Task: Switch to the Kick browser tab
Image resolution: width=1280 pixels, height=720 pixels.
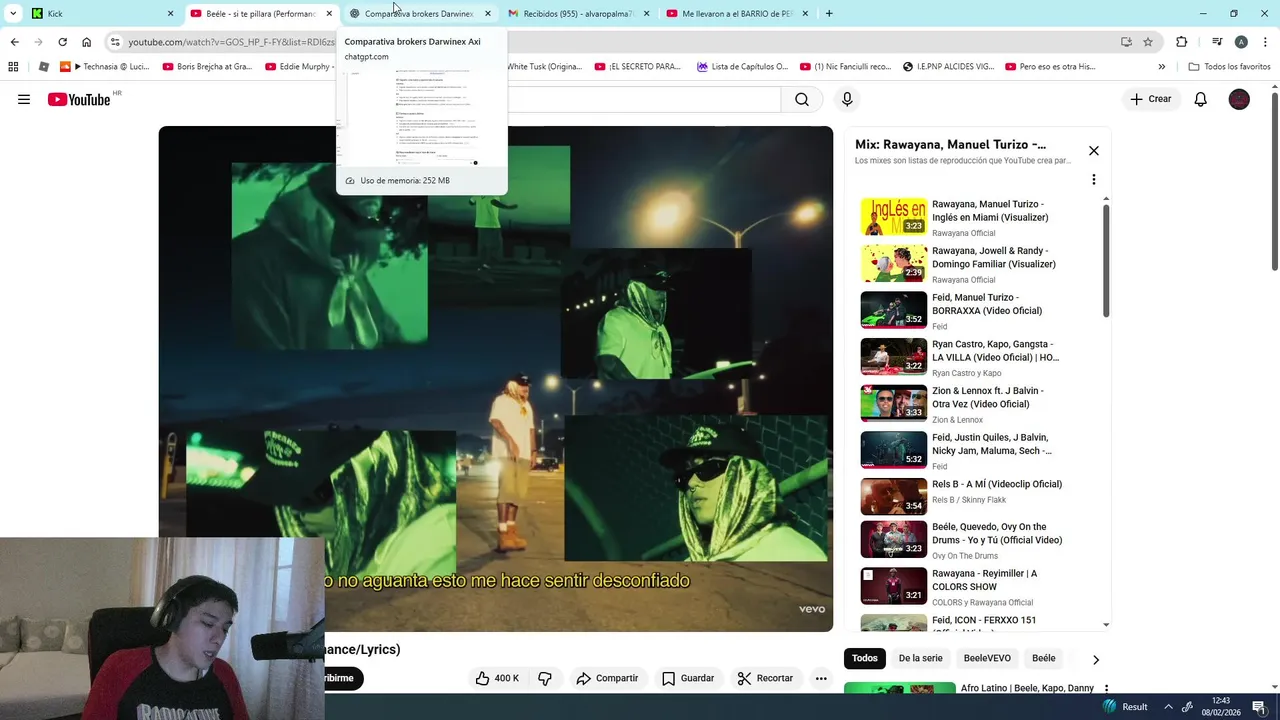Action: tap(98, 13)
